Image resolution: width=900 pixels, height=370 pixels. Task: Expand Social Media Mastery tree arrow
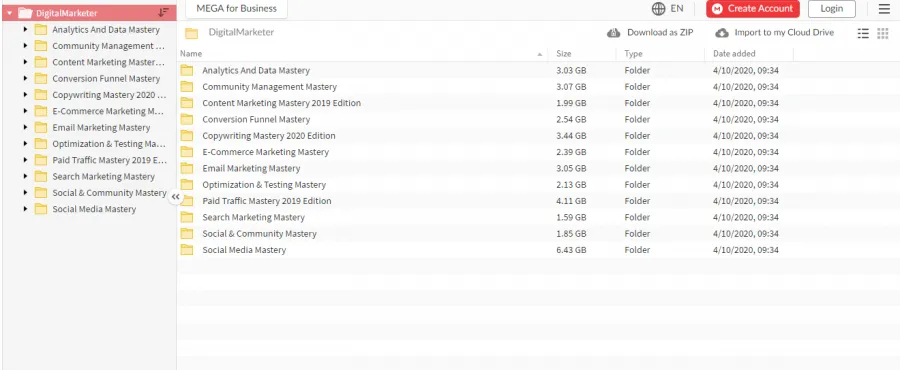tap(25, 209)
